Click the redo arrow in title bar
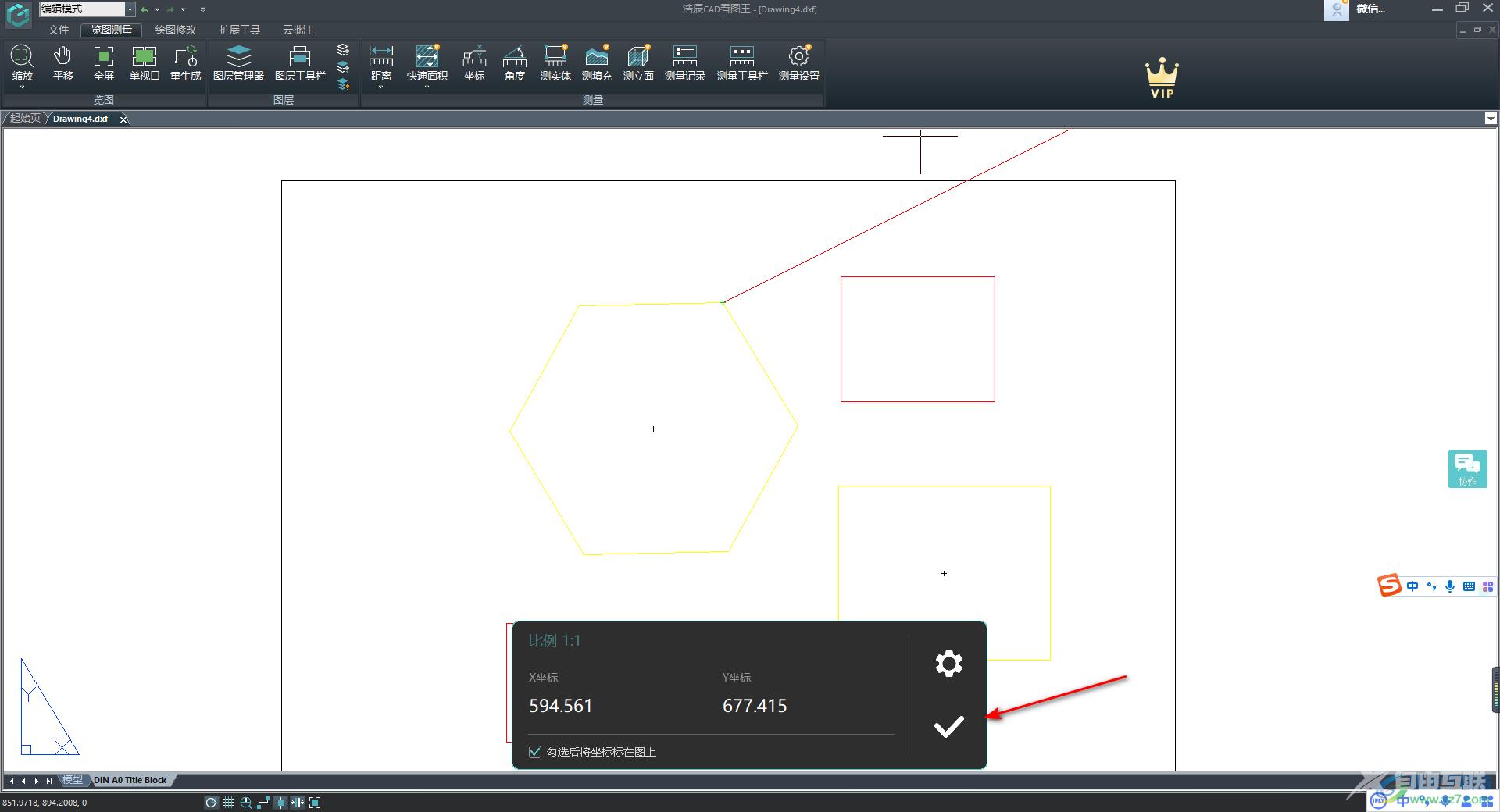The image size is (1500, 812). tap(170, 9)
